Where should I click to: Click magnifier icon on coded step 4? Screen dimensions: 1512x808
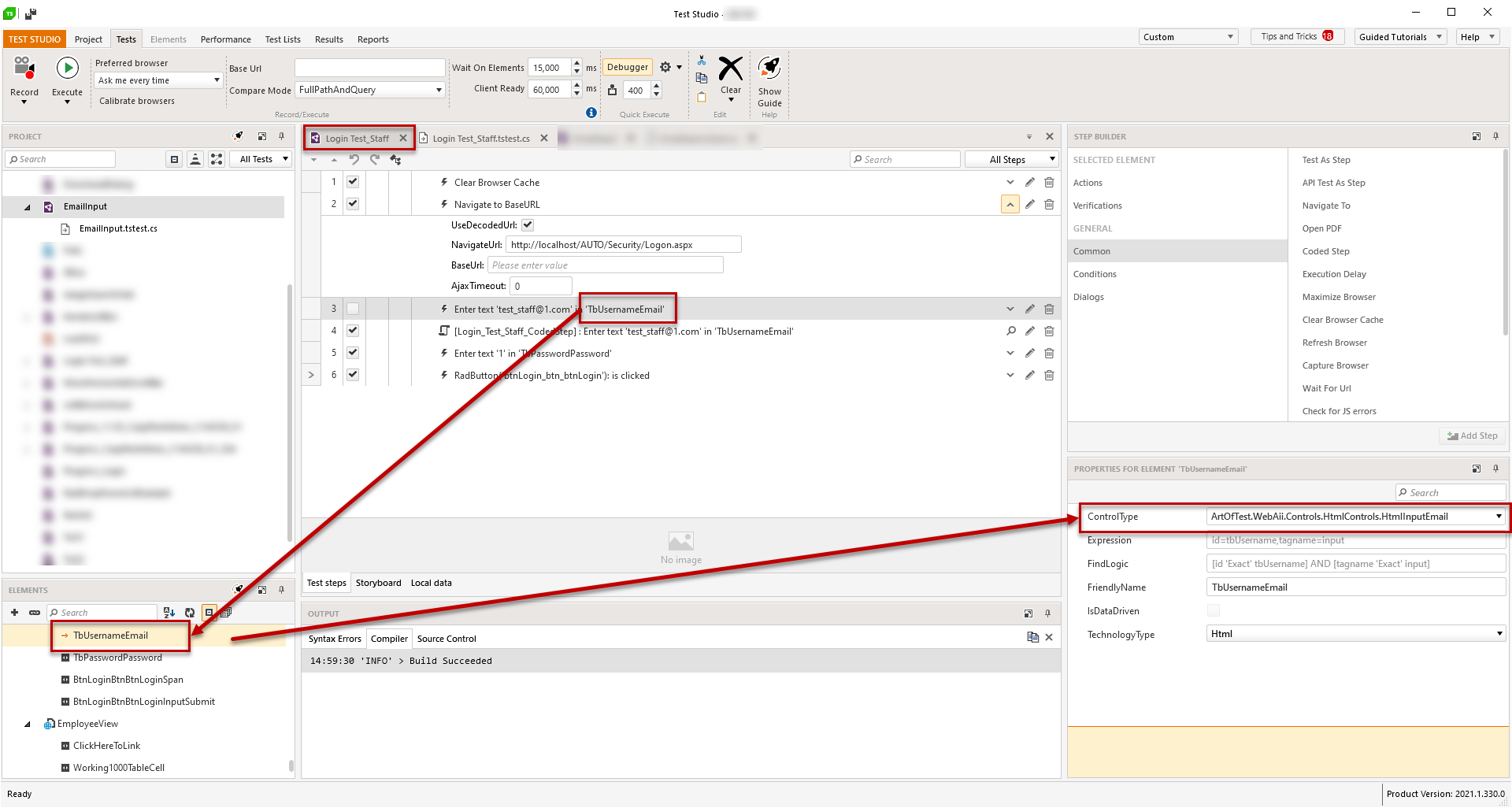pos(1010,331)
